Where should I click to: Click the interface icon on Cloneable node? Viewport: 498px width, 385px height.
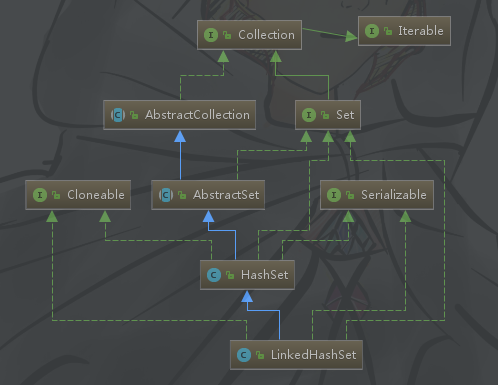[40, 195]
